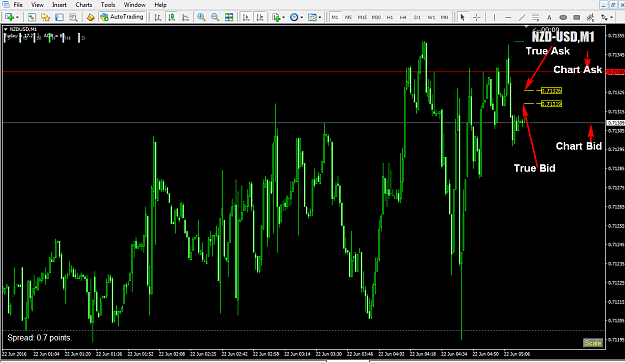Select the H1 timeframe
This screenshot has width=625, height=362.
click(x=390, y=17)
